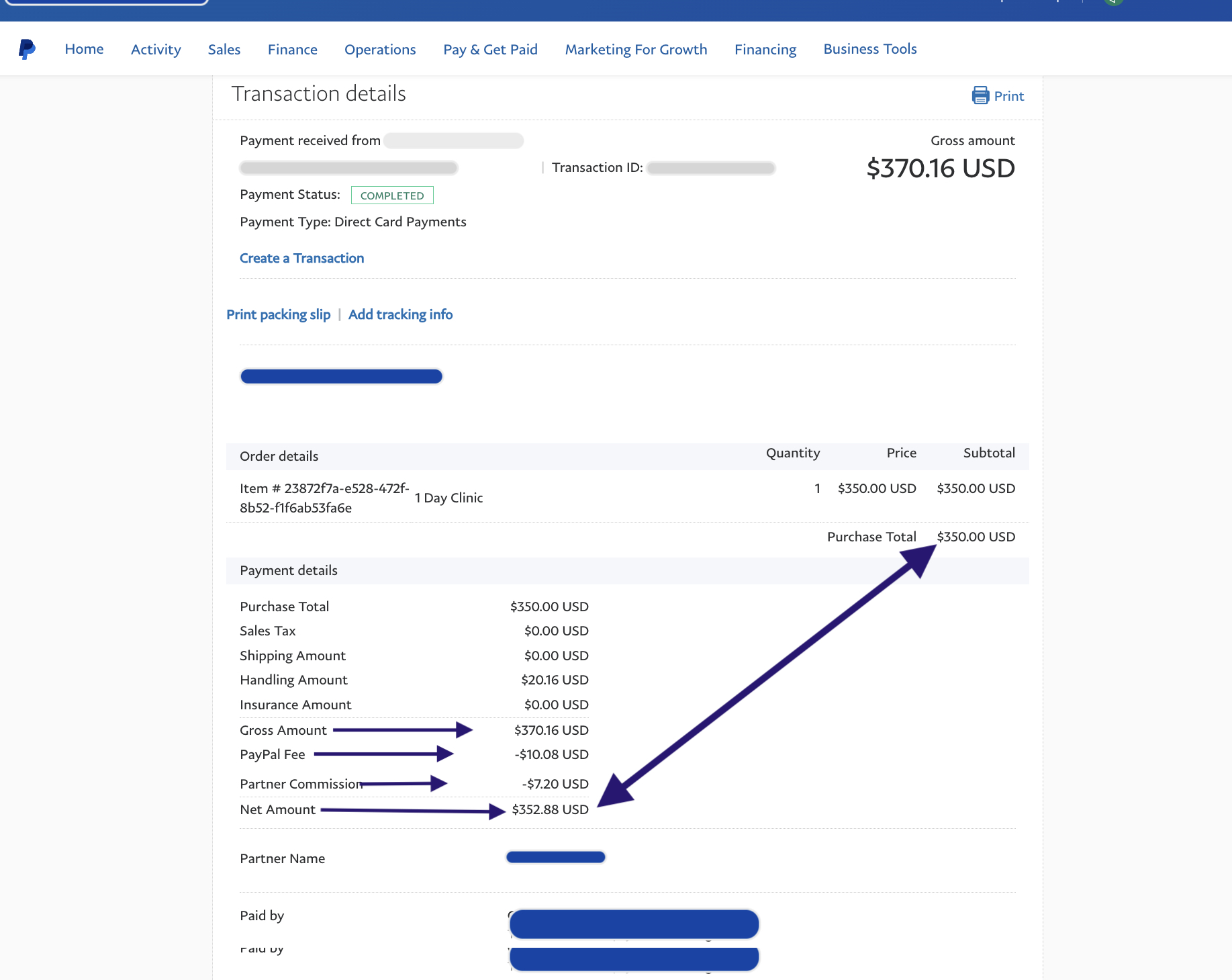Click the redacted Partner Name value
This screenshot has height=980, width=1232.
coord(555,857)
